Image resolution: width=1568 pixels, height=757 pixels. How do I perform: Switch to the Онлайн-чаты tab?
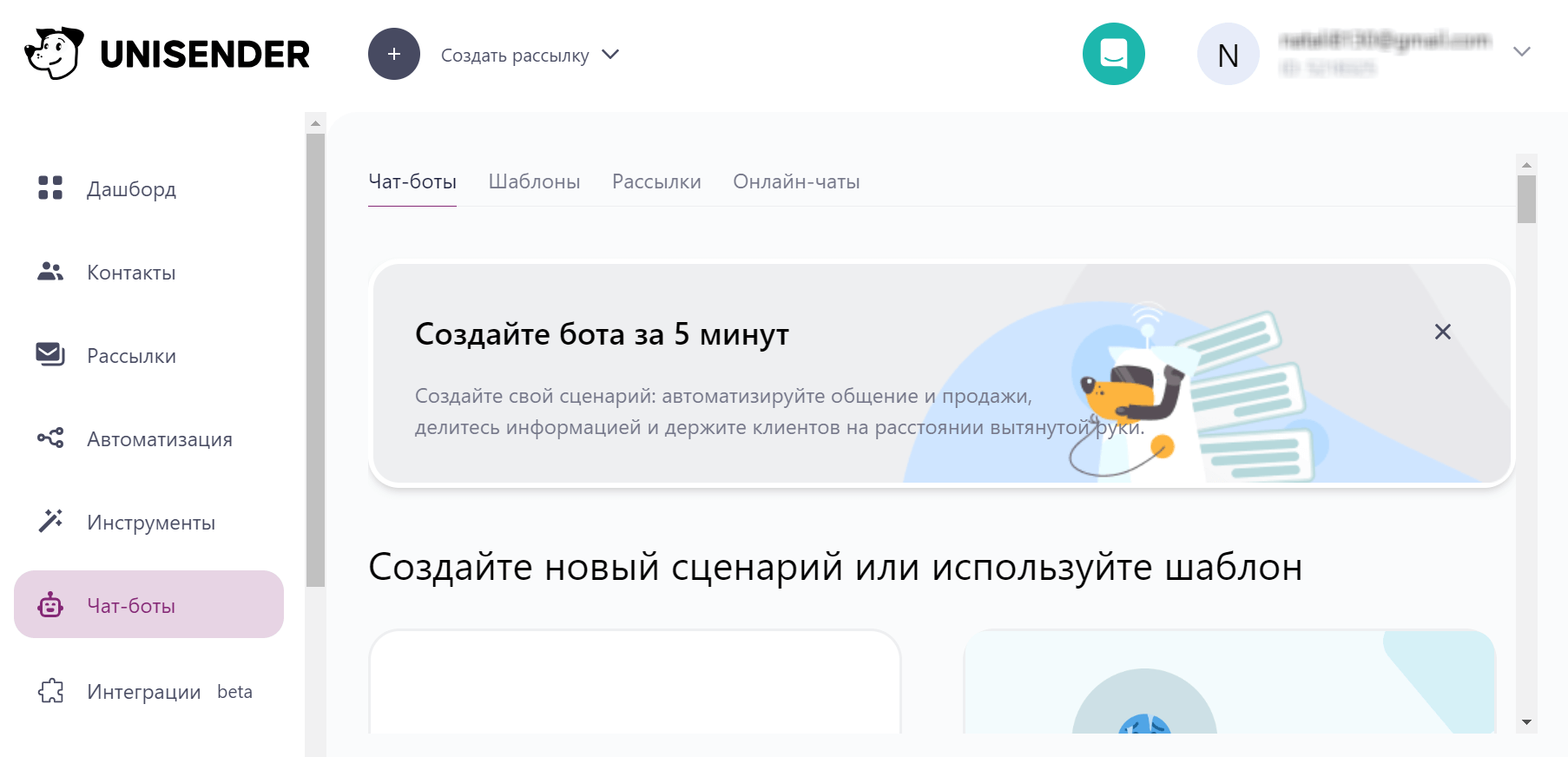click(x=796, y=182)
